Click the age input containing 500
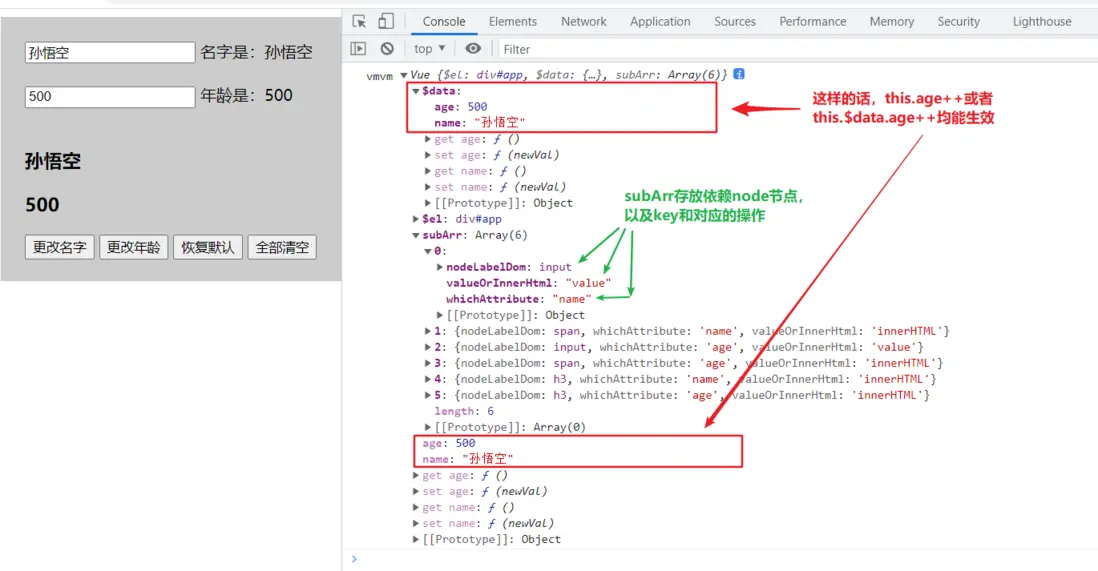This screenshot has height=571, width=1098. [x=110, y=97]
